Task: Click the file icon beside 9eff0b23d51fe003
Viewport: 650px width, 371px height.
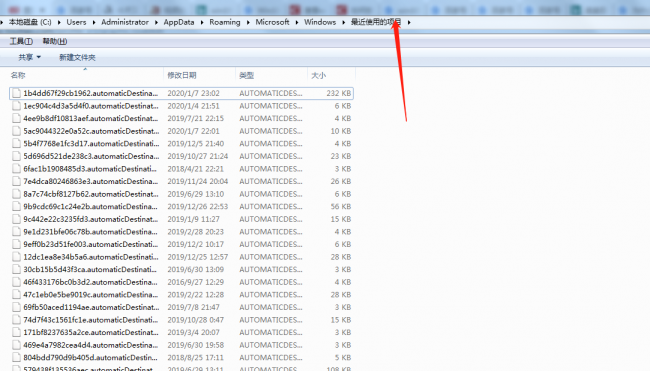Action: [16, 244]
